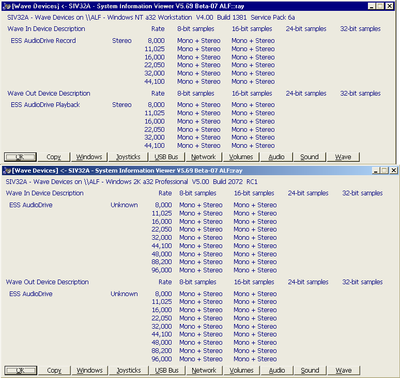The height and width of the screenshot is (378, 400).
Task: Minimize the Windows NT Wave Devices window
Action: pos(372,6)
